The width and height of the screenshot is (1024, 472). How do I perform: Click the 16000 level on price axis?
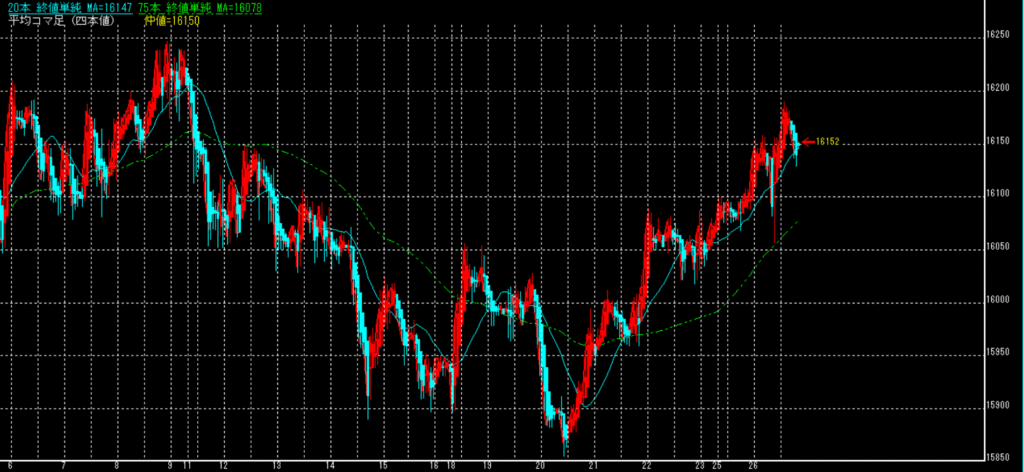tap(996, 300)
